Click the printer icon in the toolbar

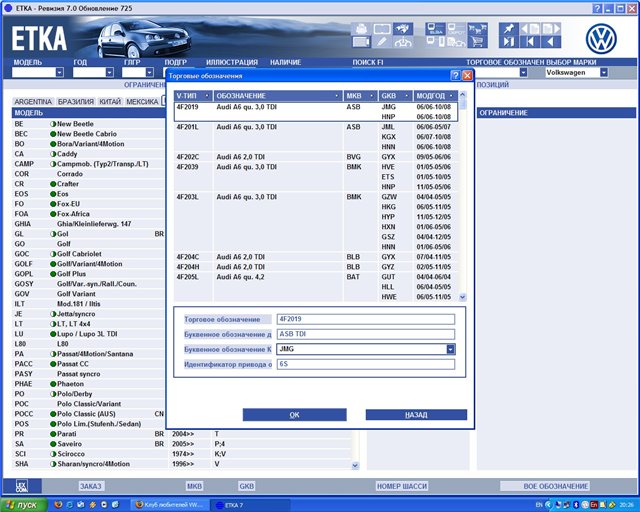click(x=361, y=29)
